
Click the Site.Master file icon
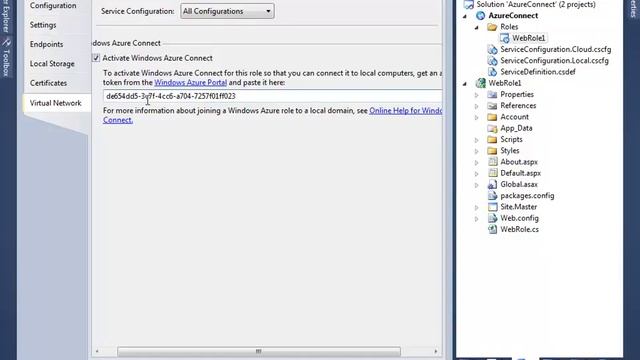click(x=492, y=207)
